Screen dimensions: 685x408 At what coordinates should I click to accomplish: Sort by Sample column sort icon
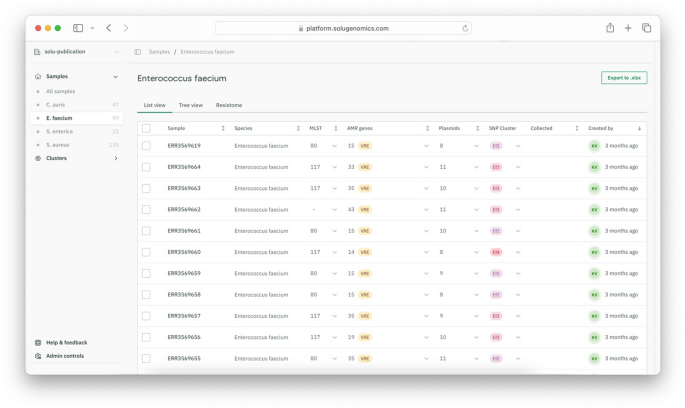223,128
